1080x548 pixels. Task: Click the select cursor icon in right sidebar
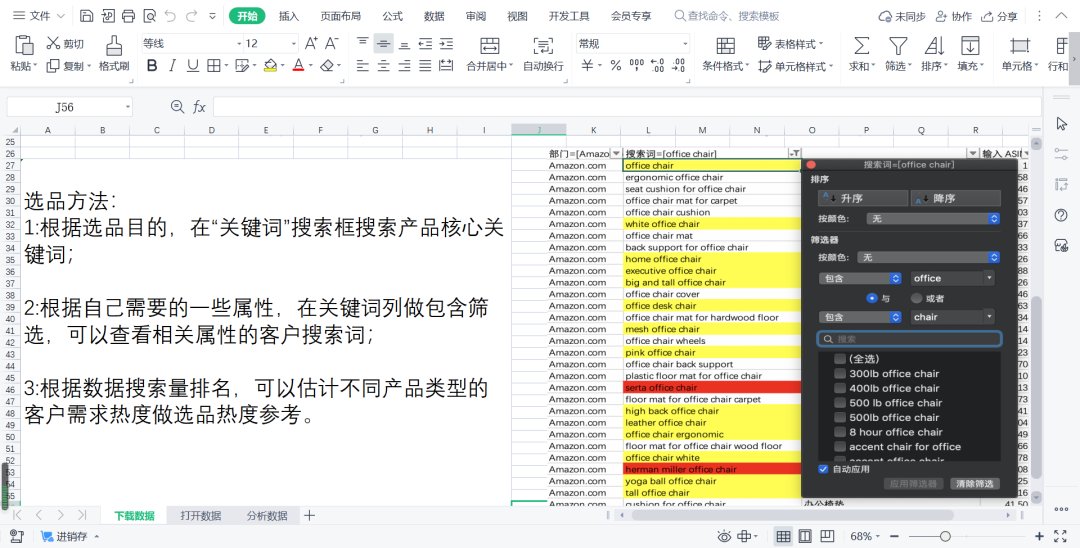[1061, 124]
